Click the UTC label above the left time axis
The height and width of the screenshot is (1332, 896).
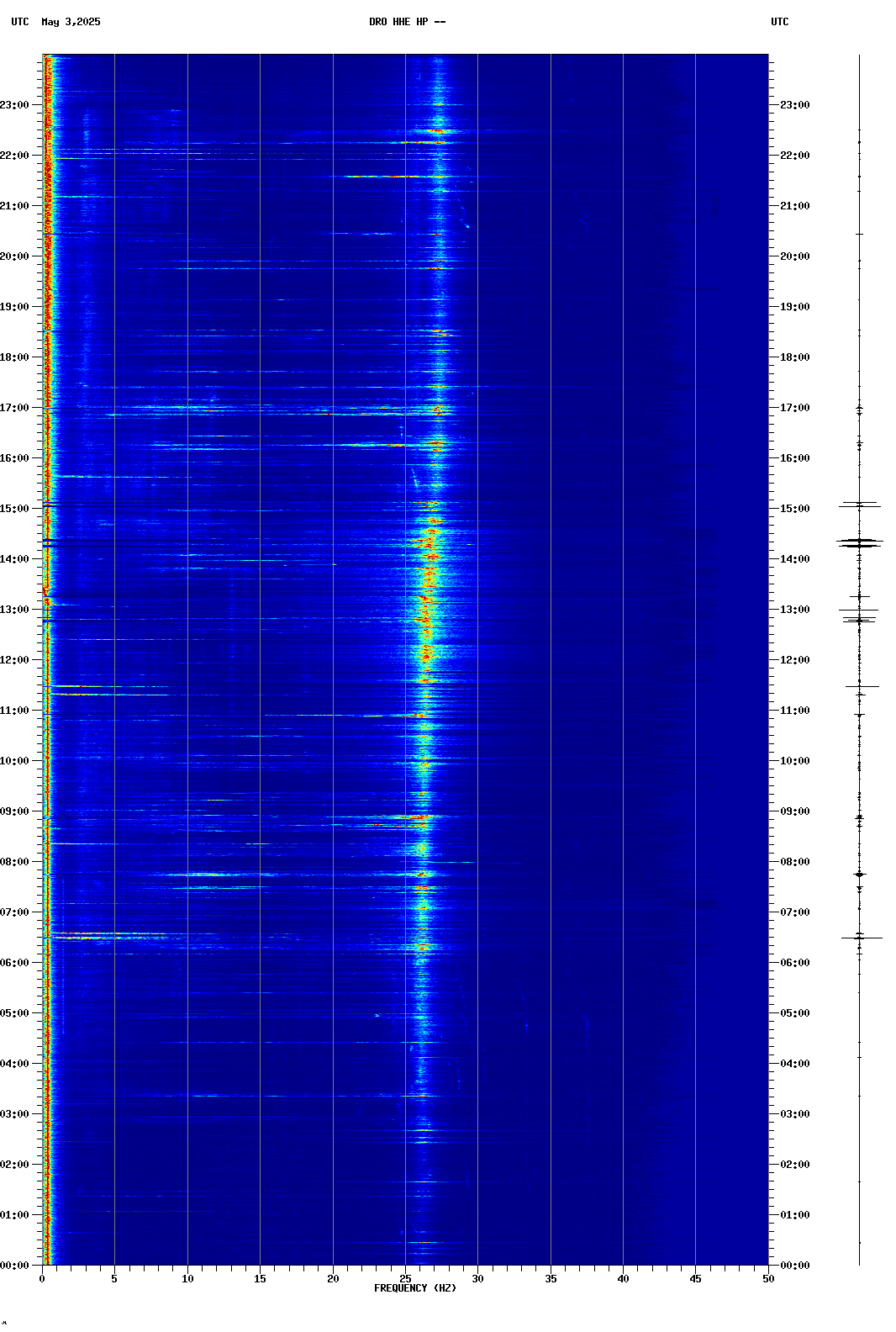click(x=20, y=22)
